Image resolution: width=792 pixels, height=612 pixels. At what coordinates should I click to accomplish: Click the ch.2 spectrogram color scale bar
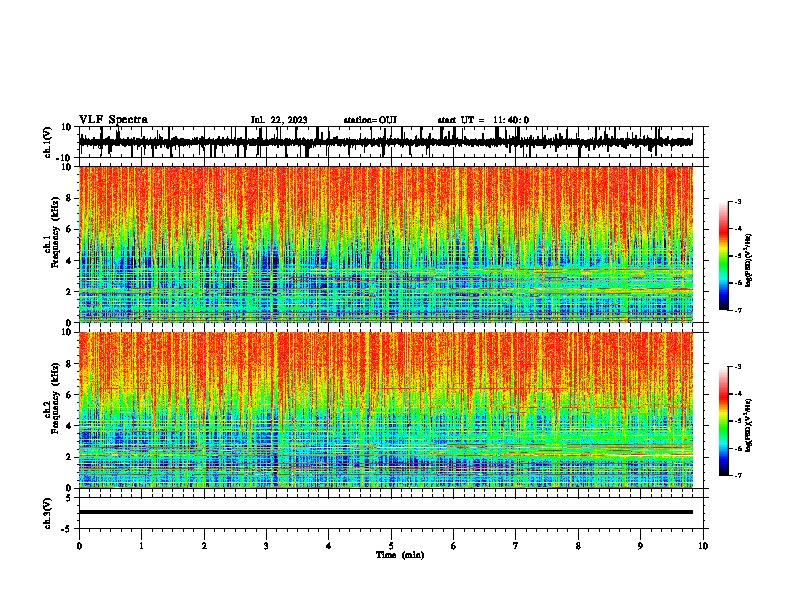click(724, 421)
